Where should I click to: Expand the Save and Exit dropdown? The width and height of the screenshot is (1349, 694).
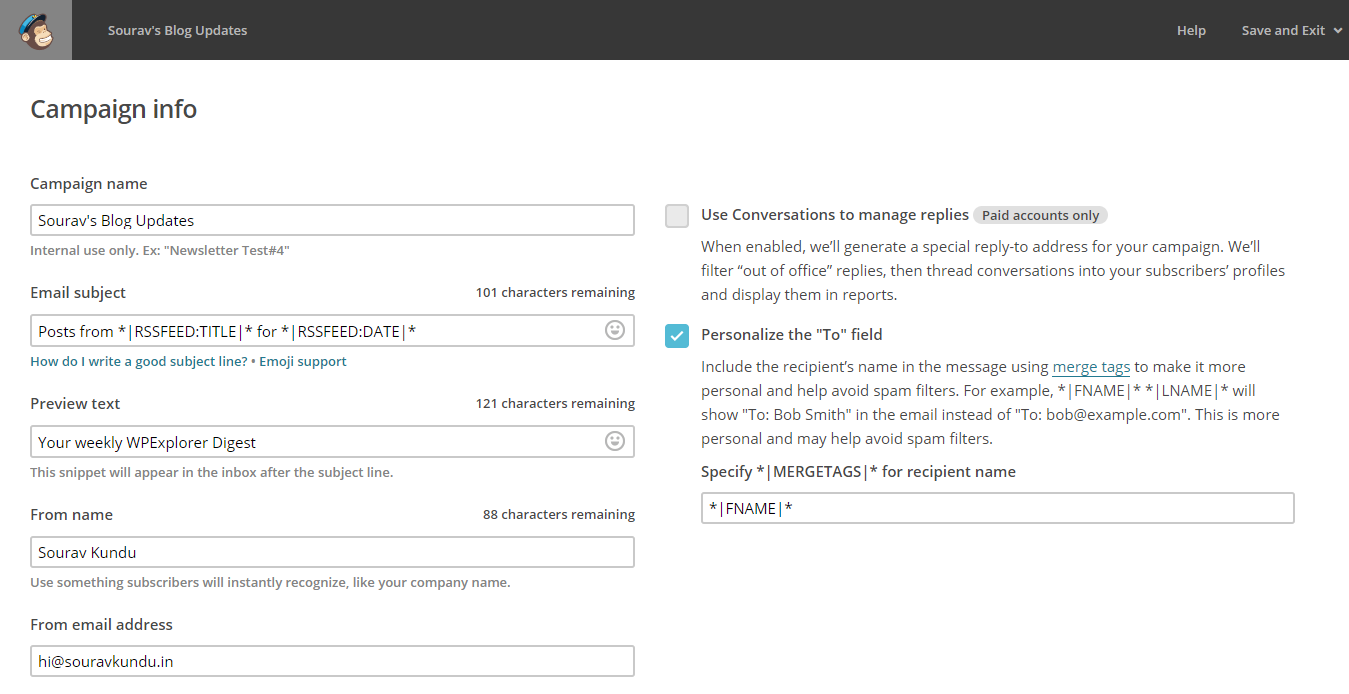click(1291, 30)
